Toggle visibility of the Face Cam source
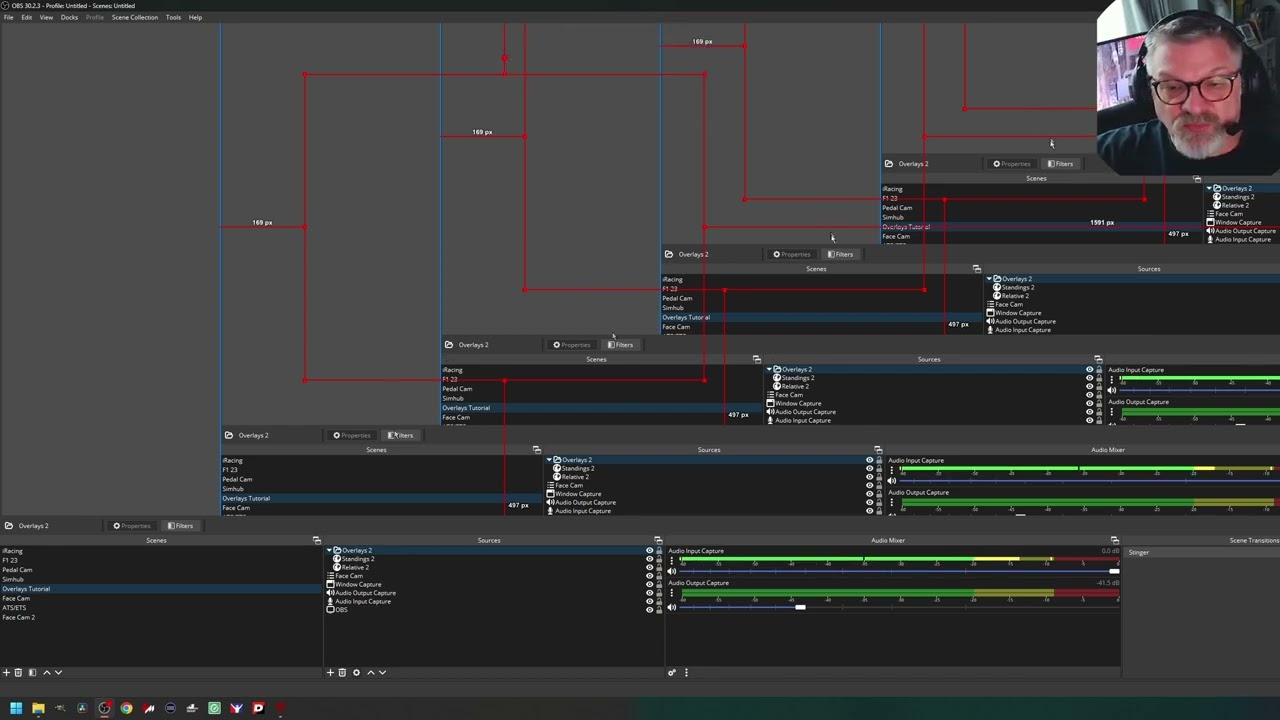The height and width of the screenshot is (720, 1280). click(649, 576)
